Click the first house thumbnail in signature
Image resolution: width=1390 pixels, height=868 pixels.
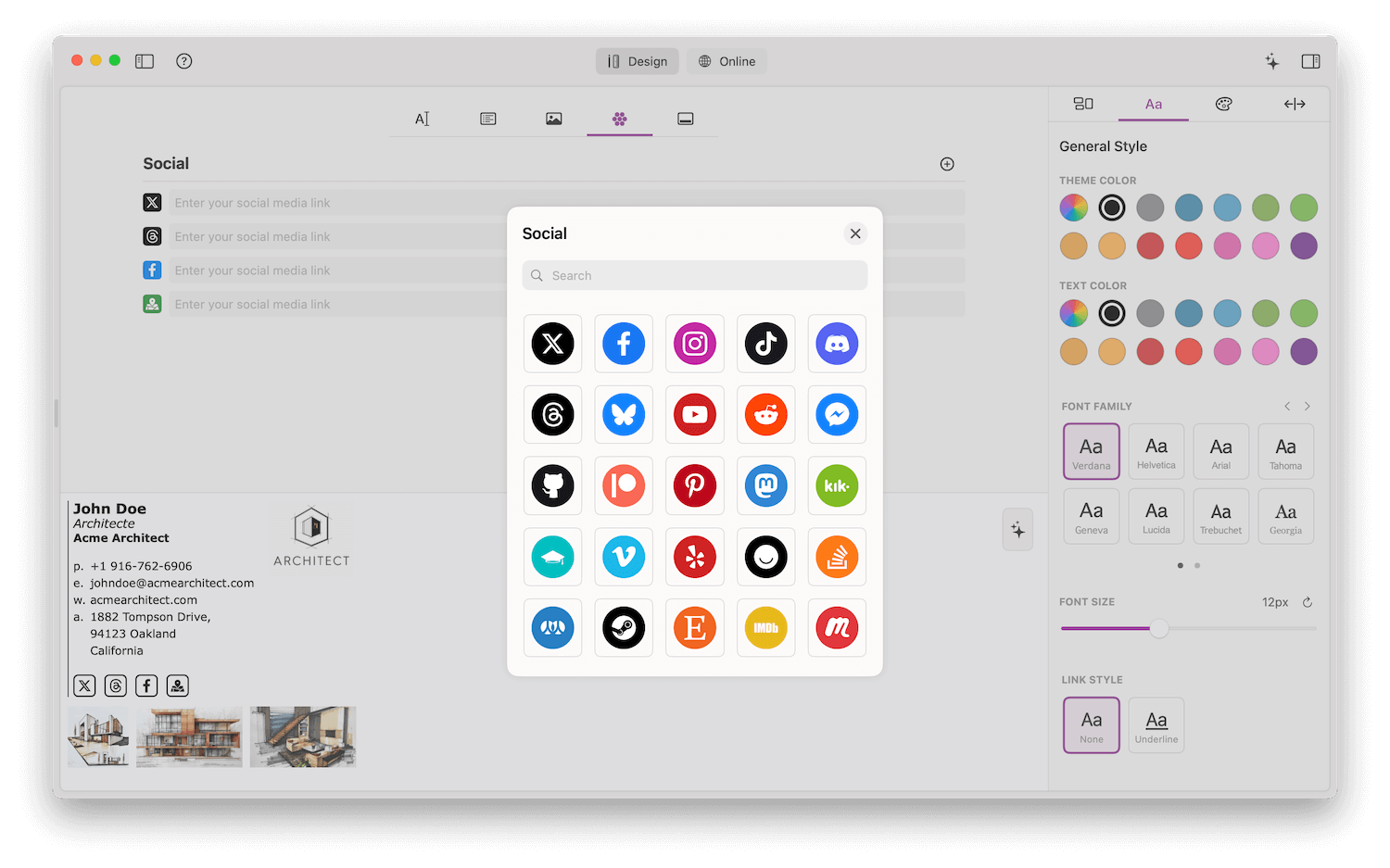point(98,737)
